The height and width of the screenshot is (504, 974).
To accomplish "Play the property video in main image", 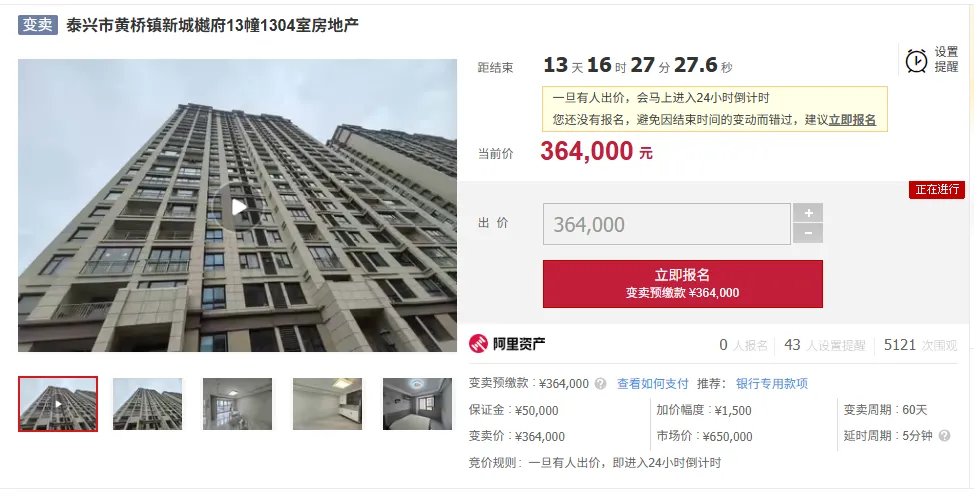I will click(x=238, y=207).
